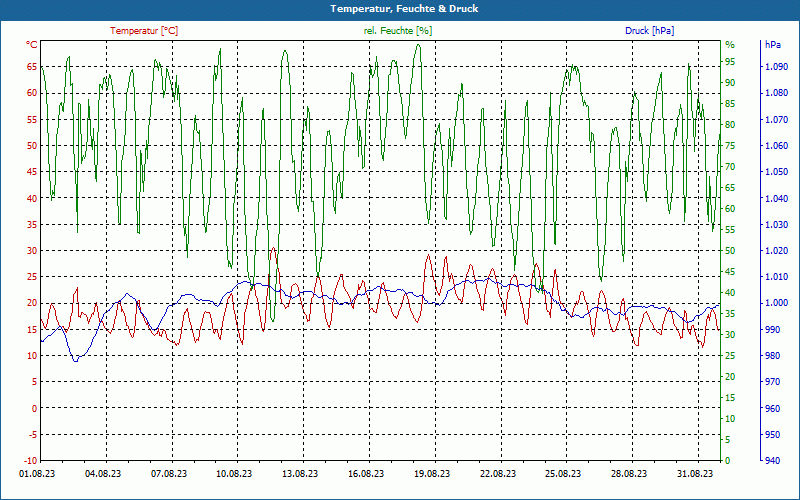Viewport: 800px width, 500px height.
Task: Click the date label '19.08.23'
Action: (432, 473)
